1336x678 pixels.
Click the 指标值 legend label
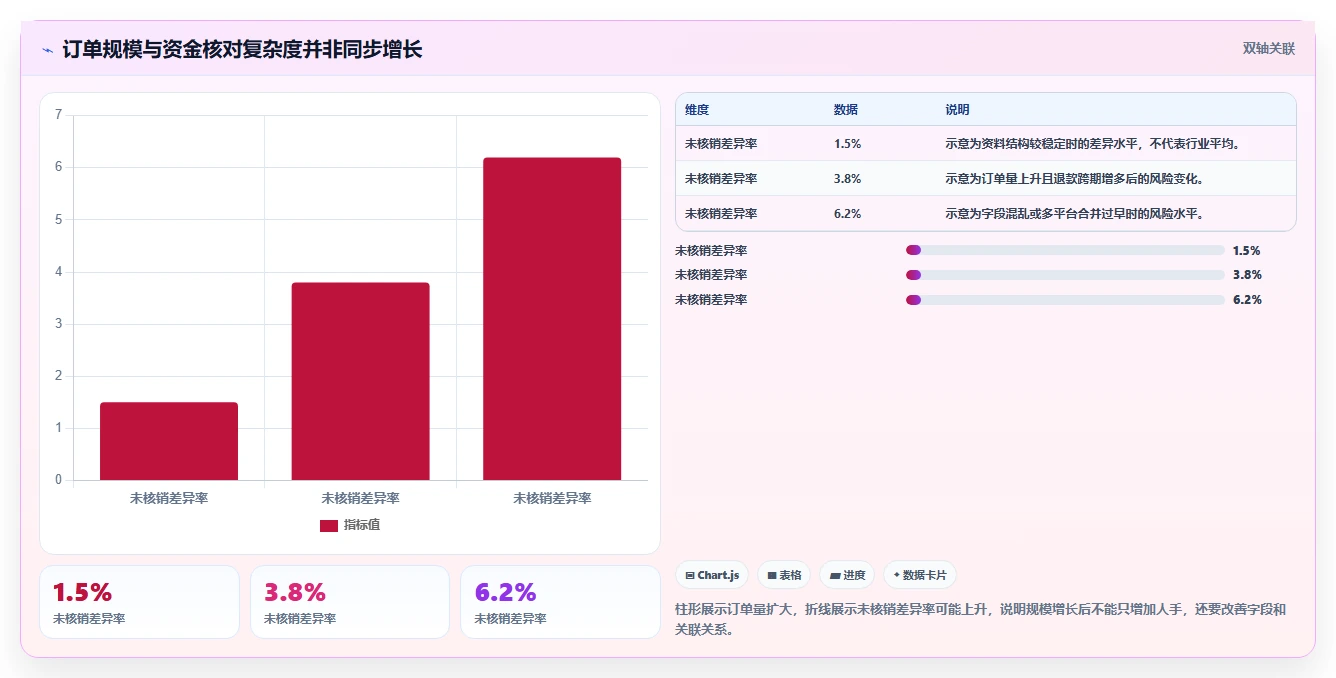[x=362, y=525]
